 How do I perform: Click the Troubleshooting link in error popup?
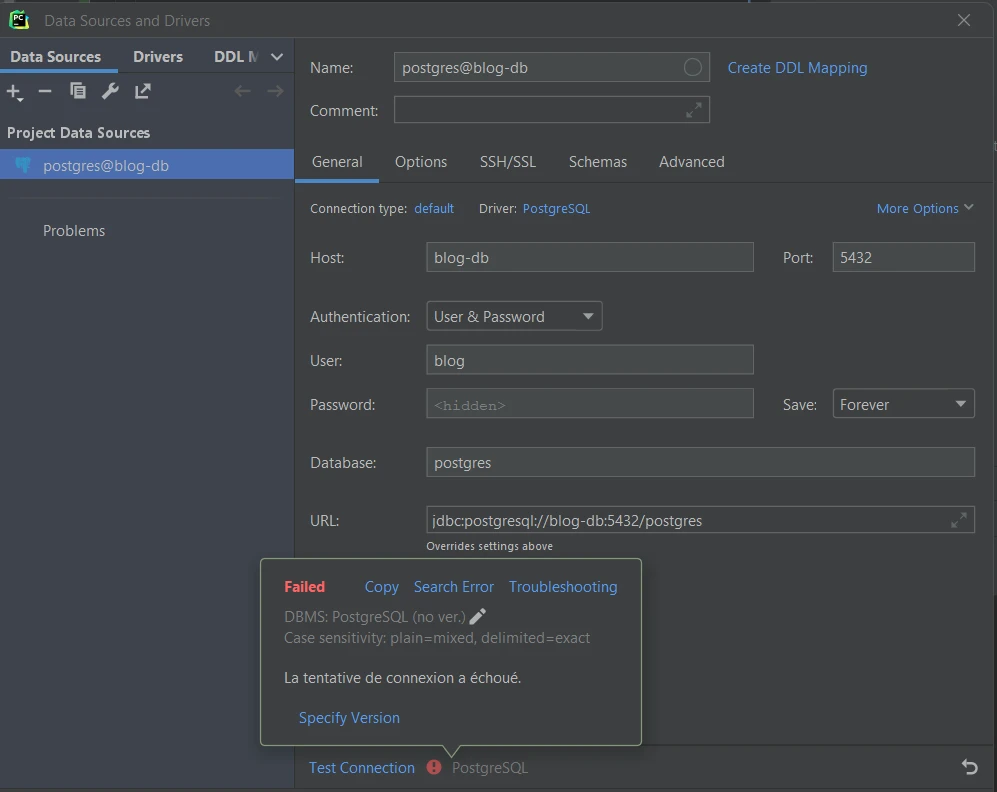(563, 587)
